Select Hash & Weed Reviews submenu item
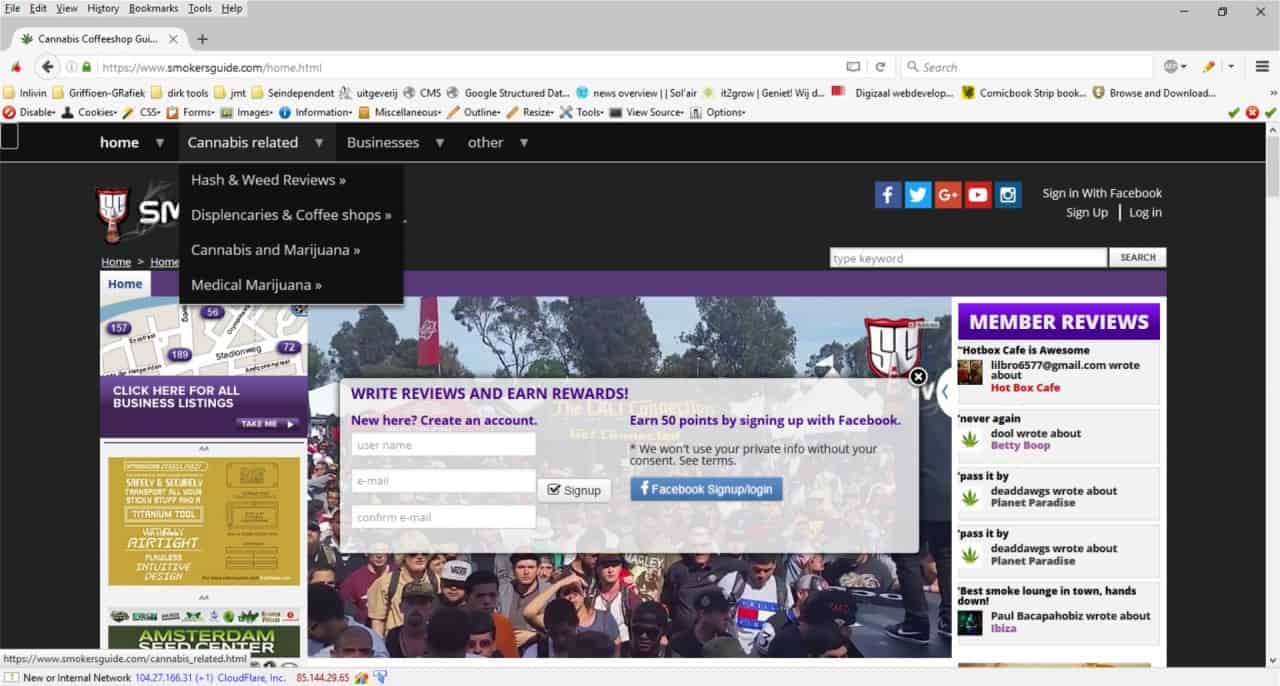This screenshot has height=686, width=1280. [269, 180]
